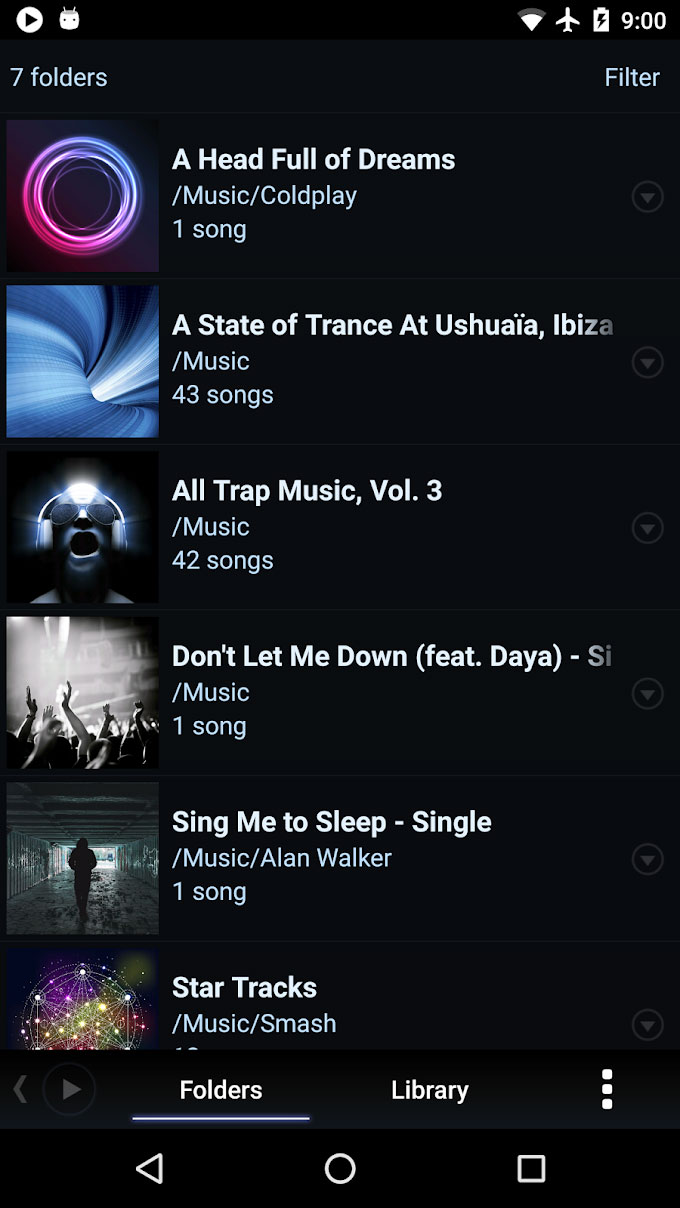The height and width of the screenshot is (1208, 680).
Task: Expand options for A Head Full of Dreams
Action: [648, 197]
